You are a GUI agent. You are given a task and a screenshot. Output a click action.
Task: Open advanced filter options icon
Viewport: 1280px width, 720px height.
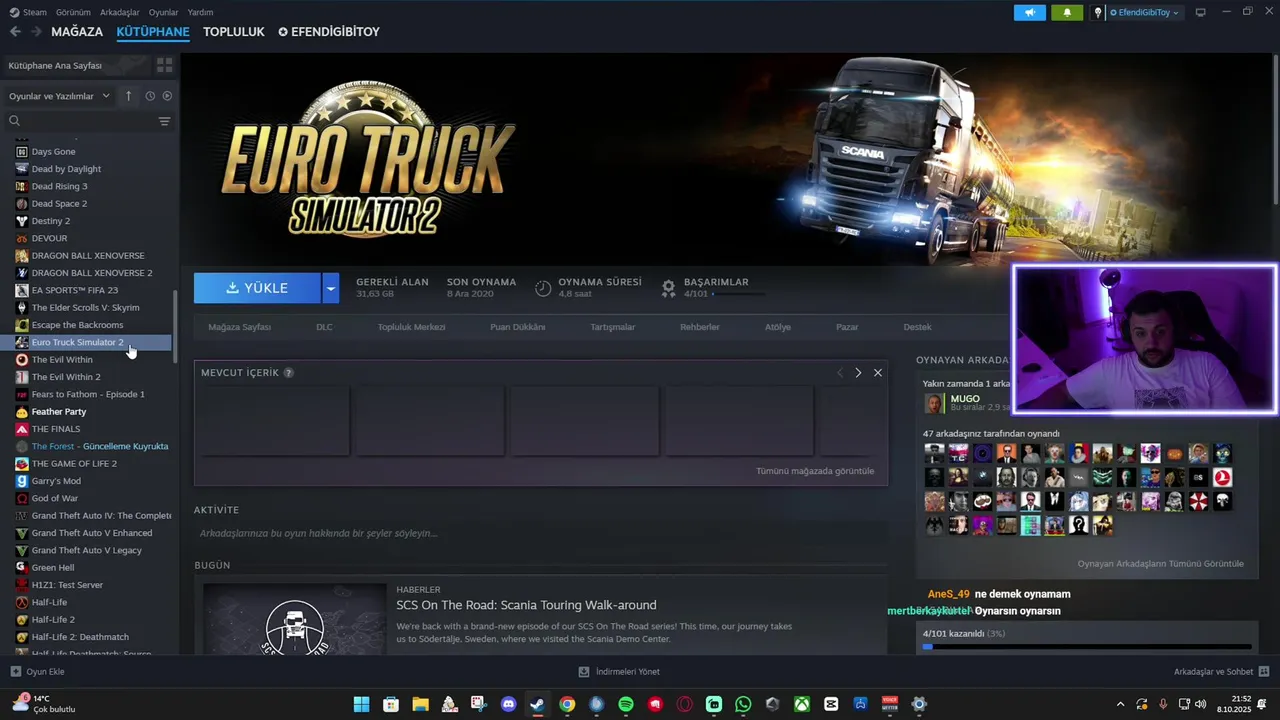point(164,121)
